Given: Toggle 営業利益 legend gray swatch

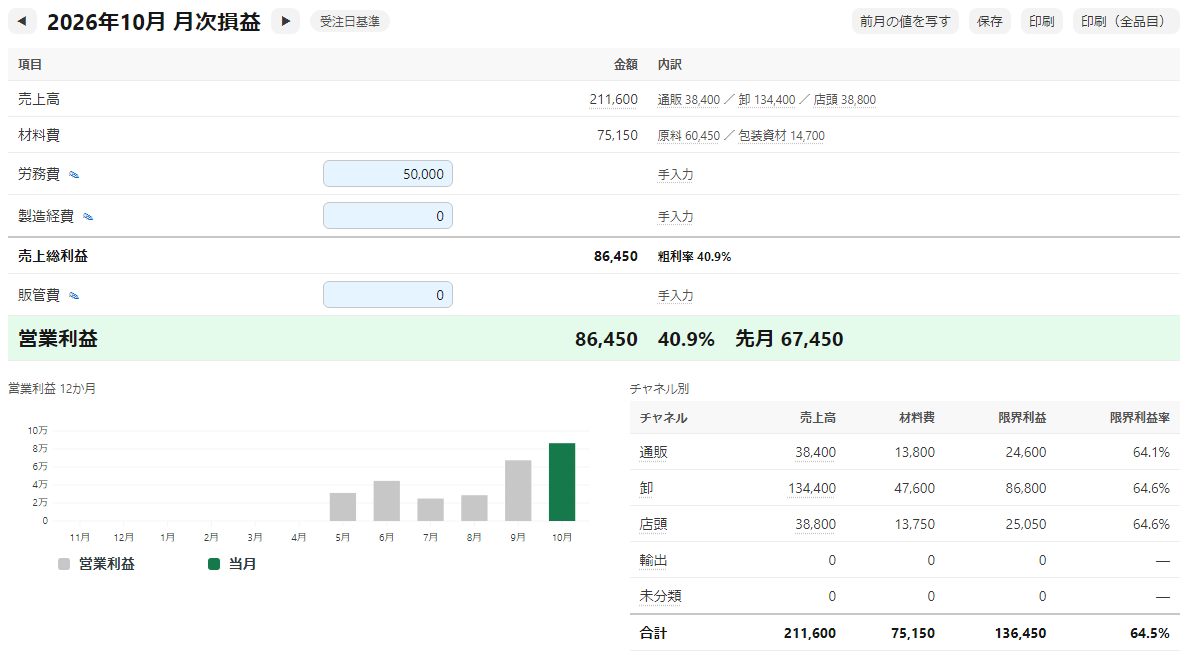Looking at the screenshot, I should click(x=64, y=564).
